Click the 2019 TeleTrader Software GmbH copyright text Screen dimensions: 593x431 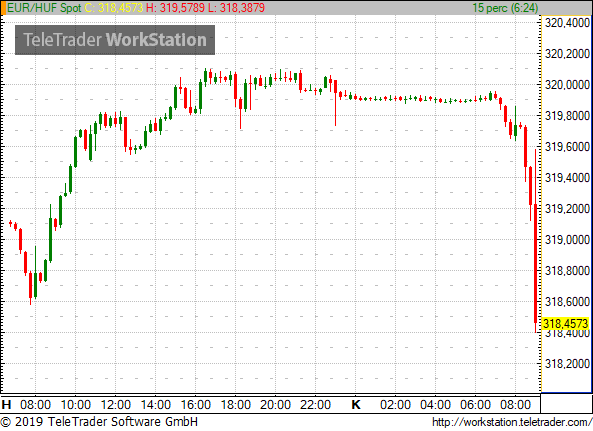99,422
